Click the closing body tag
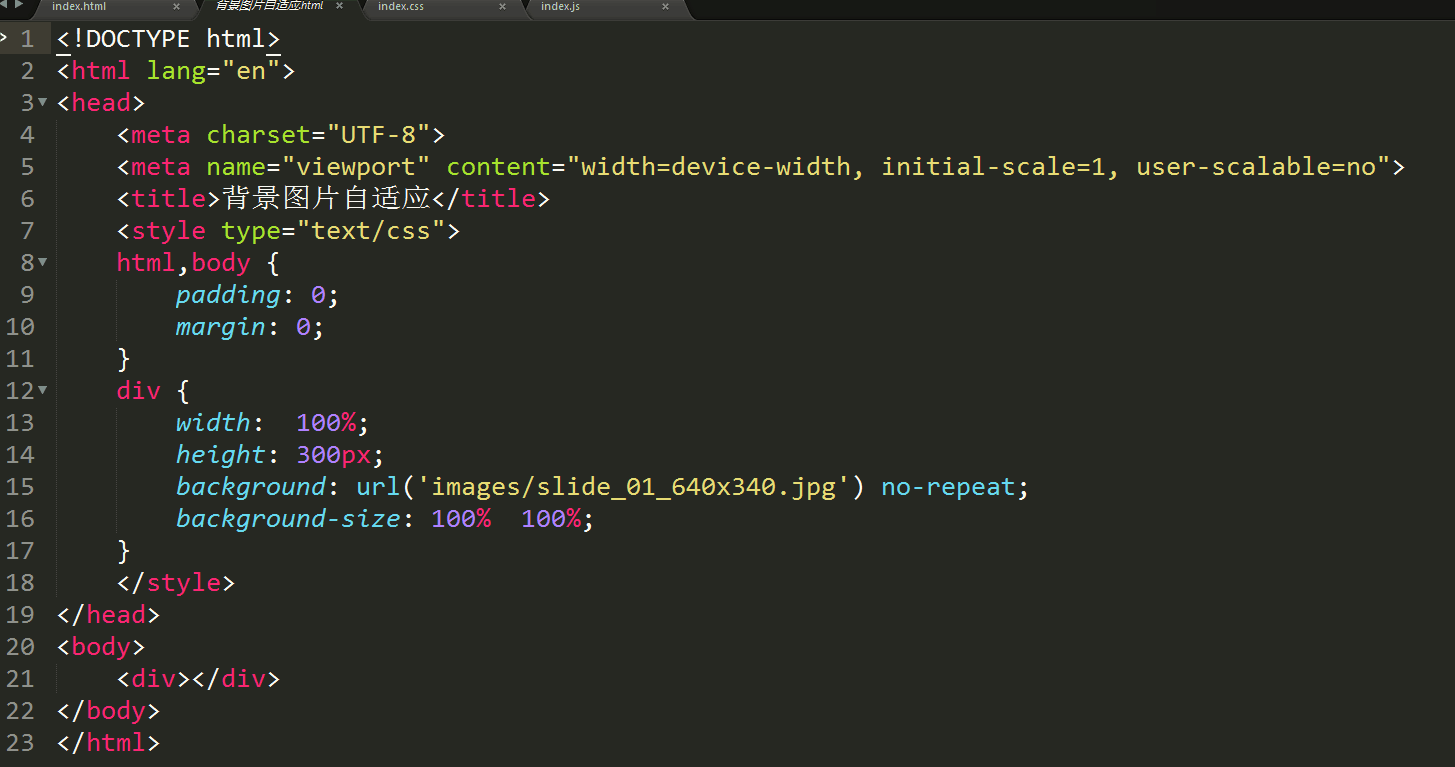The width and height of the screenshot is (1455, 767). pos(108,711)
